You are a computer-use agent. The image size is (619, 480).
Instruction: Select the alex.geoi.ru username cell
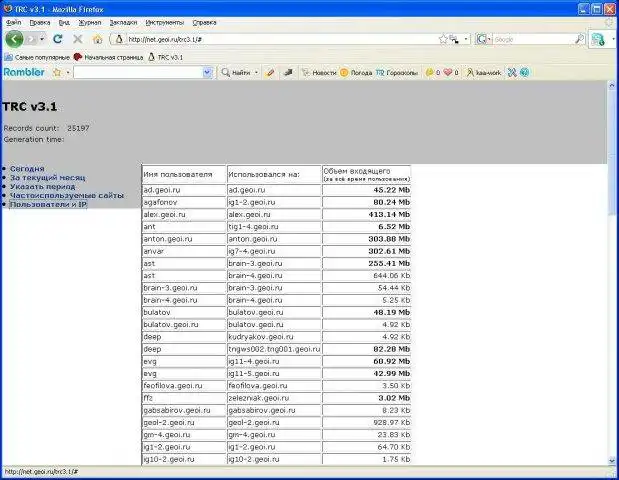pyautogui.click(x=184, y=214)
